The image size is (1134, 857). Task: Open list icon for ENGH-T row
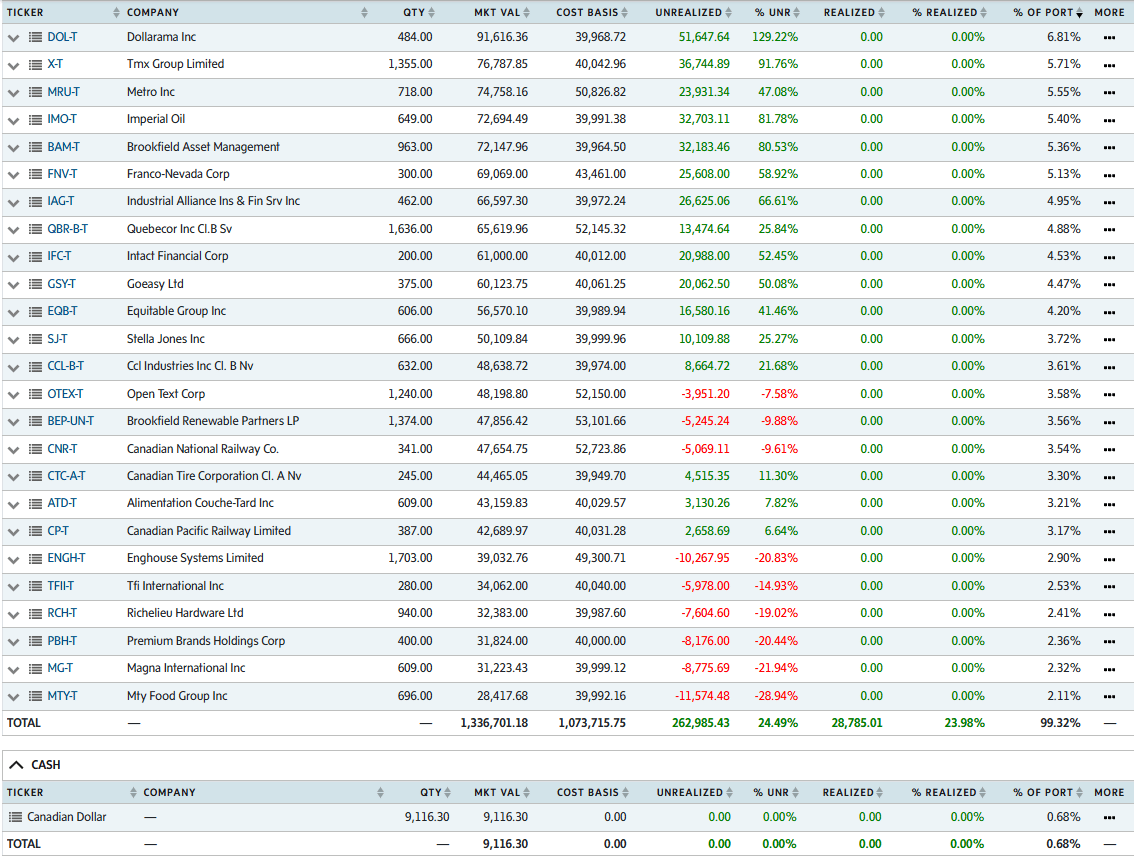coord(35,559)
